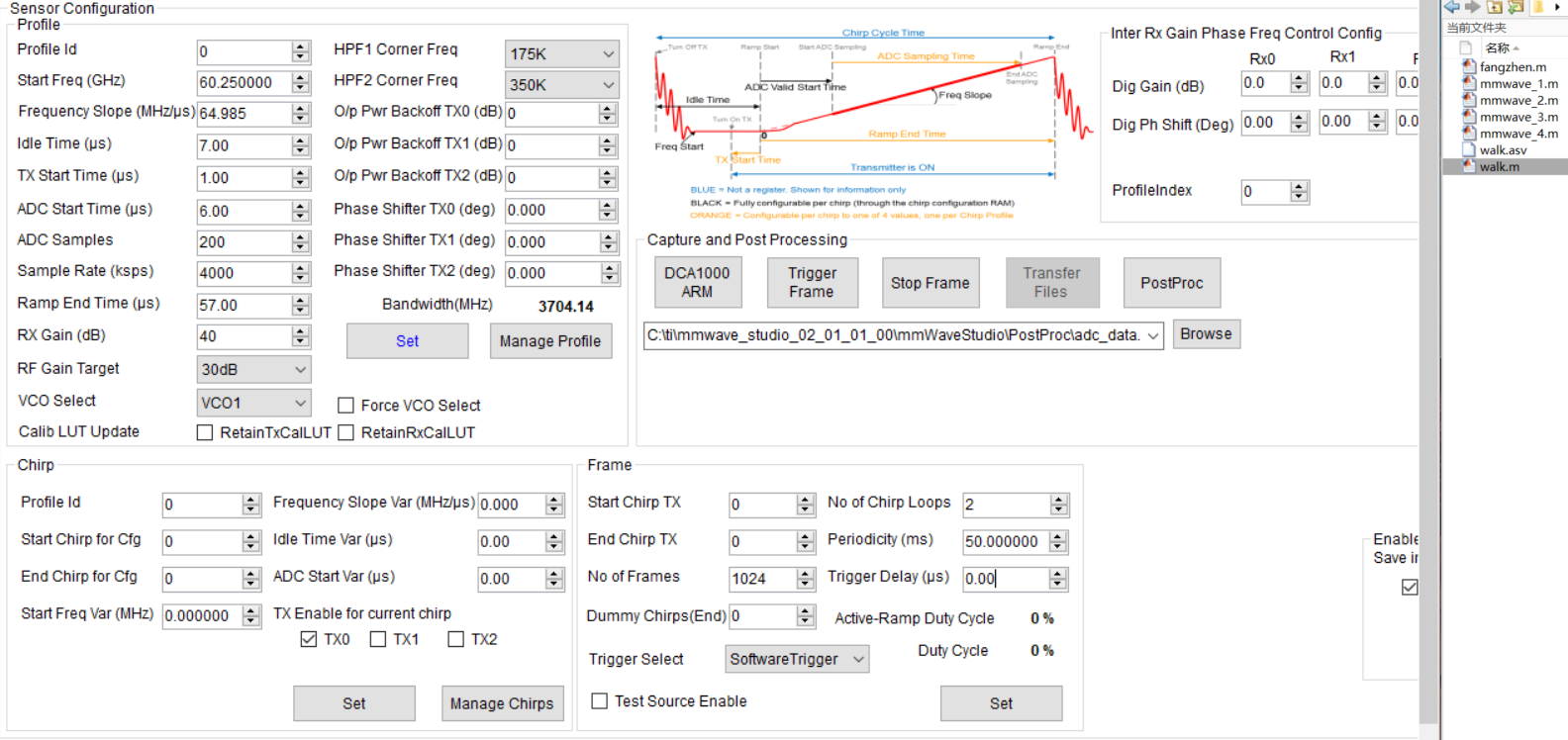1568x740 pixels.
Task: Click the Browse button
Action: (x=1206, y=334)
